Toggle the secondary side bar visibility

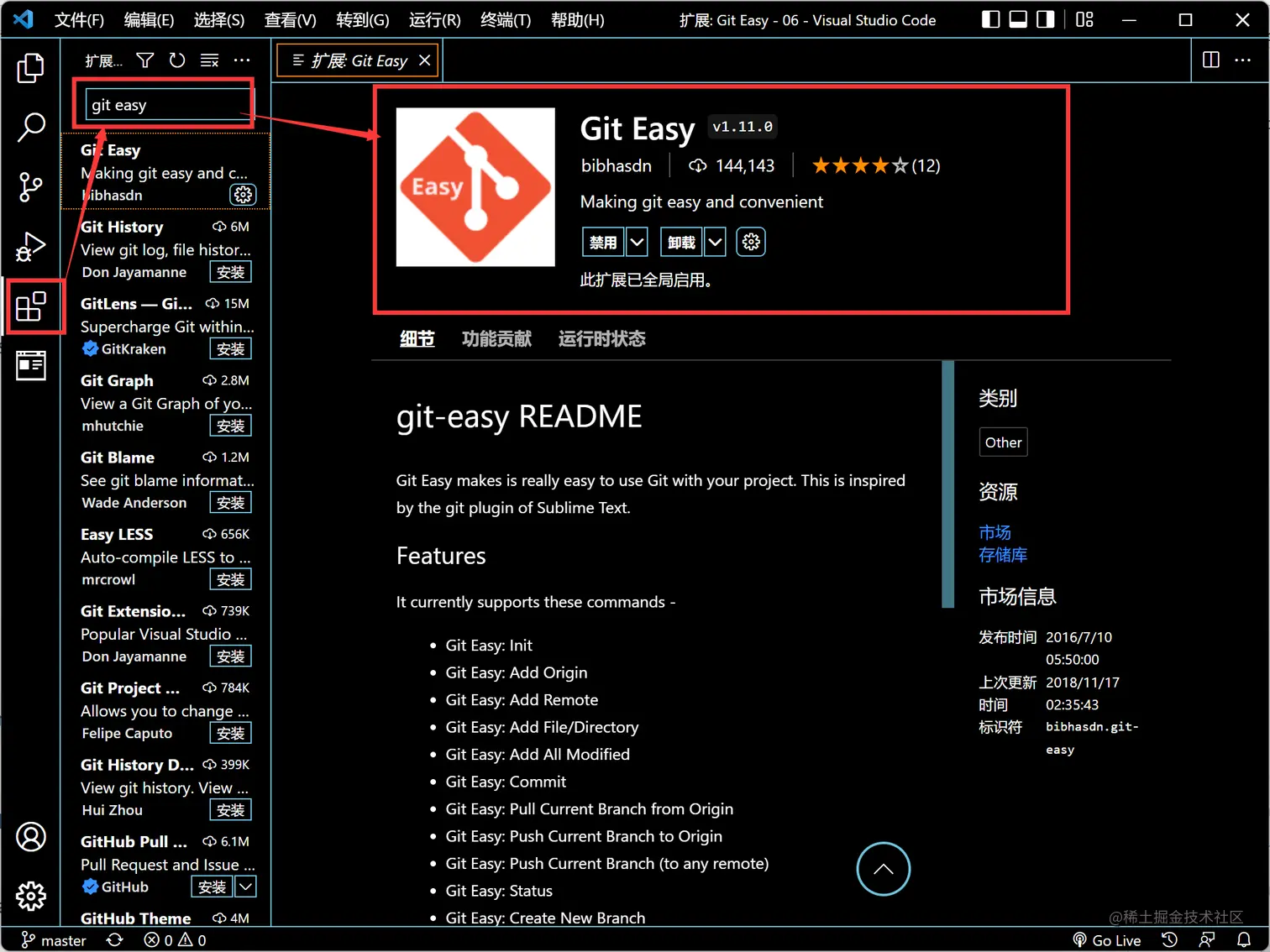click(1044, 19)
